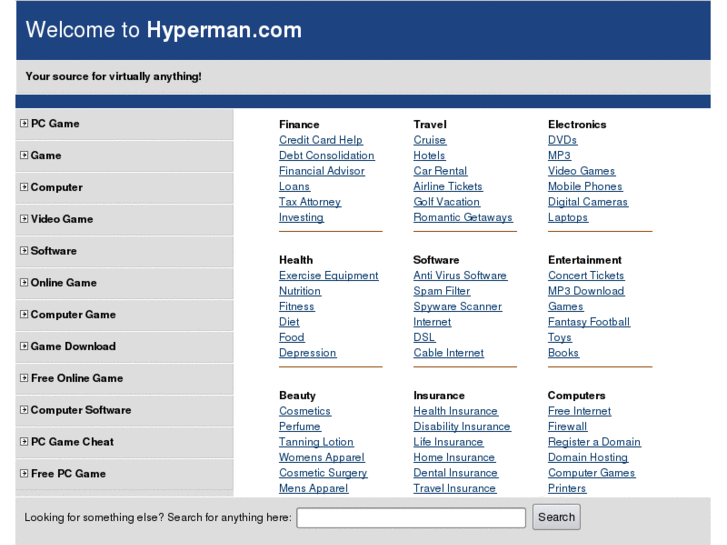Image resolution: width=727 pixels, height=545 pixels.
Task: Open Credit Card Help link
Action: click(321, 140)
